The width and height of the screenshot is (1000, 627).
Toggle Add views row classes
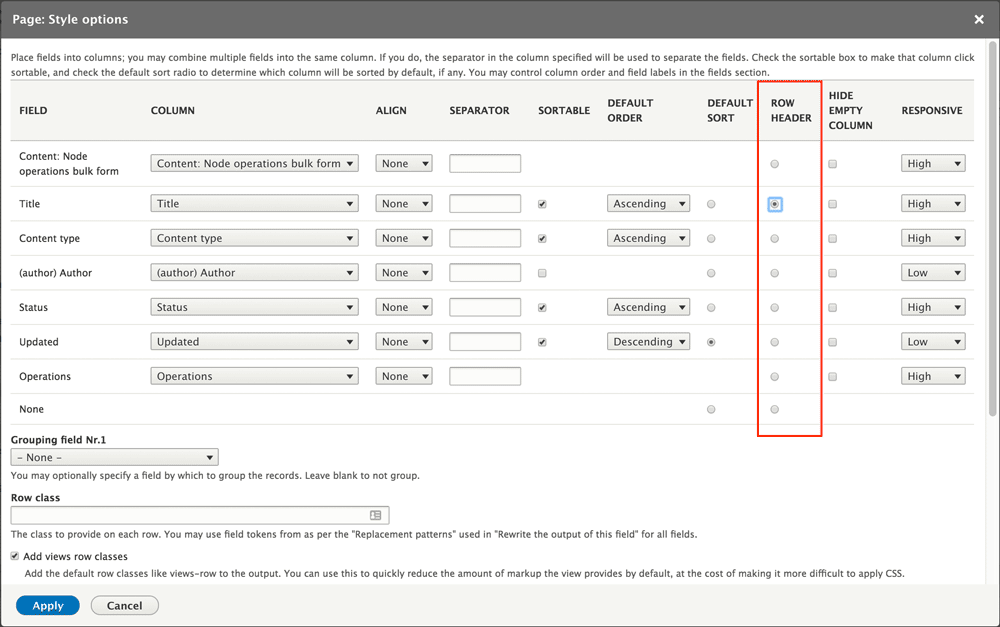14,556
